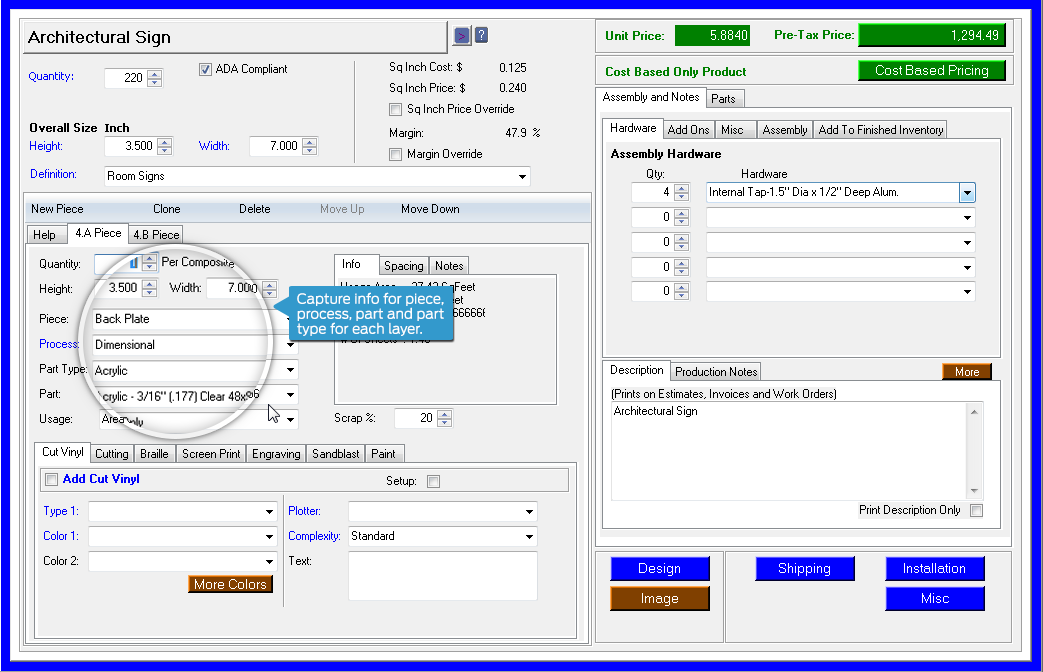Check the Add Cut Vinyl box
1043x672 pixels.
[x=51, y=480]
